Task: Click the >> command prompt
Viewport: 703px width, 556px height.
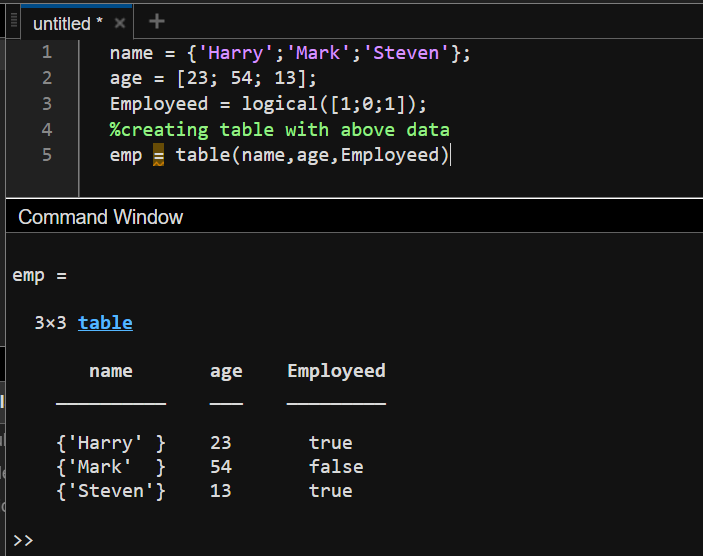Action: click(x=23, y=540)
